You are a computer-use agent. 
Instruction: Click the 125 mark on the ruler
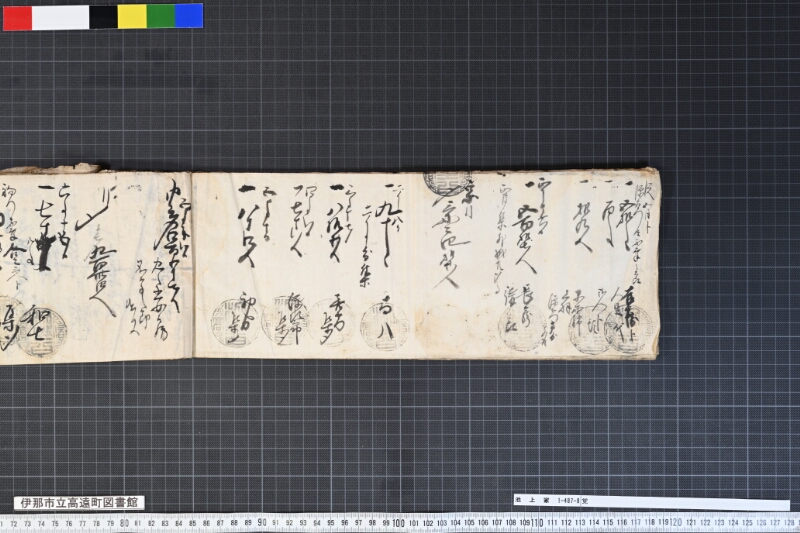747,523
